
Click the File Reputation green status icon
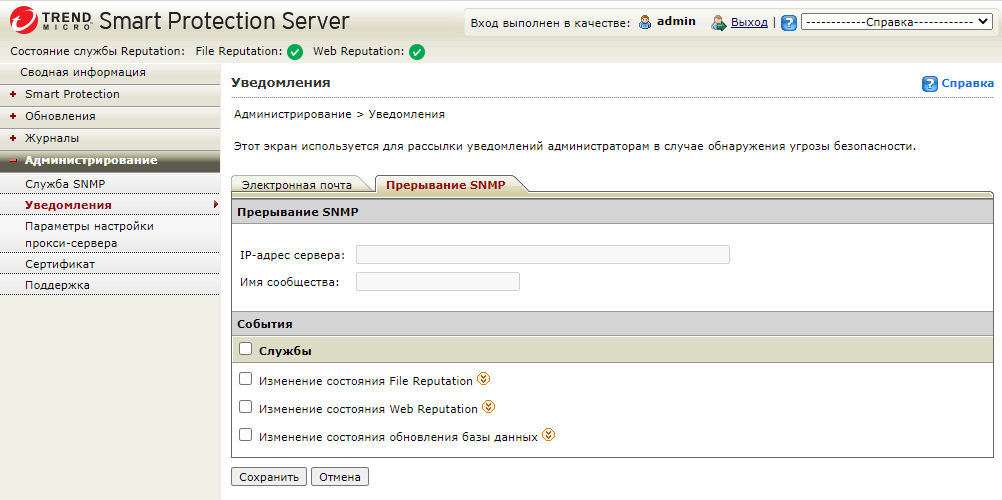294,52
